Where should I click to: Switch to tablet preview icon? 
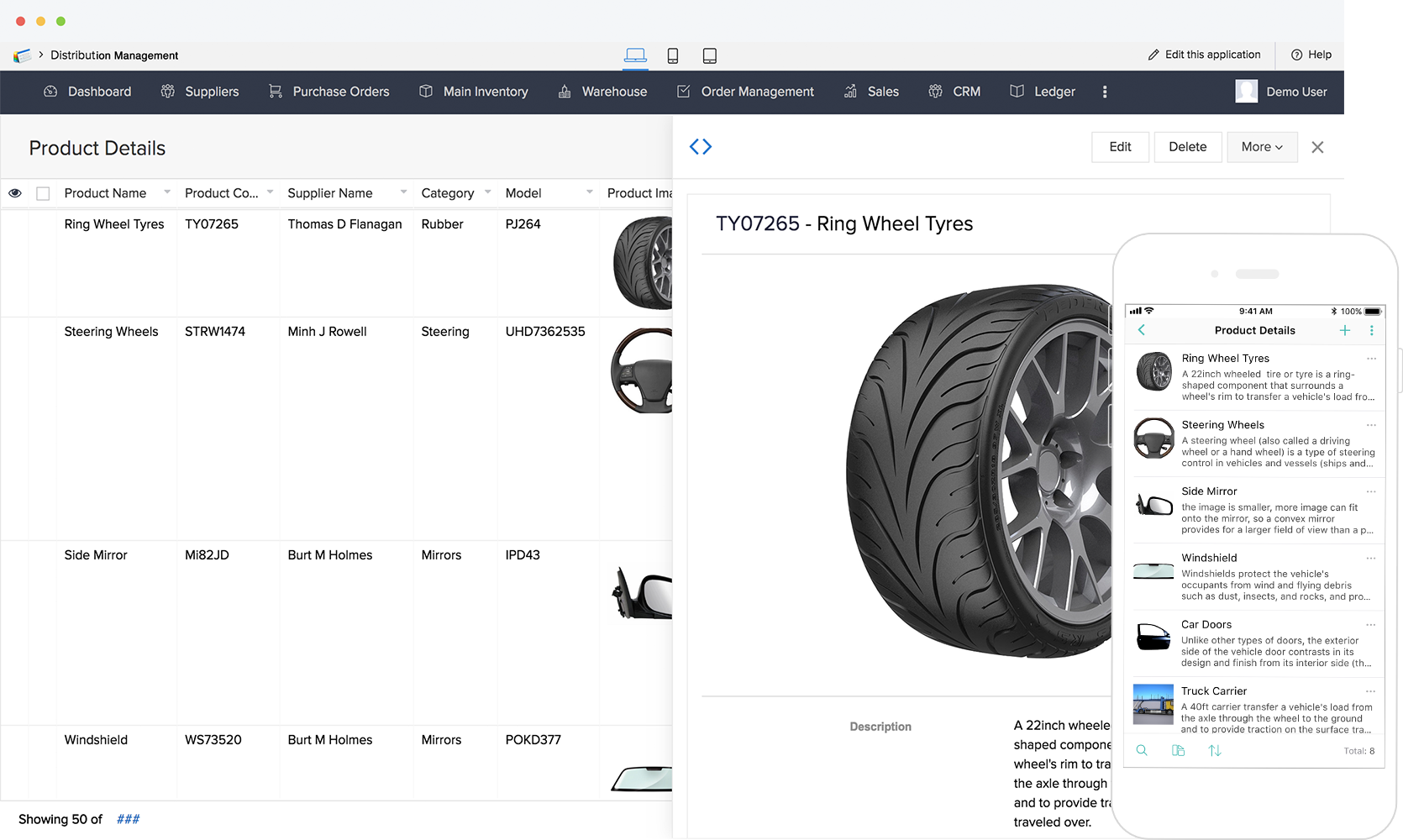coord(710,55)
